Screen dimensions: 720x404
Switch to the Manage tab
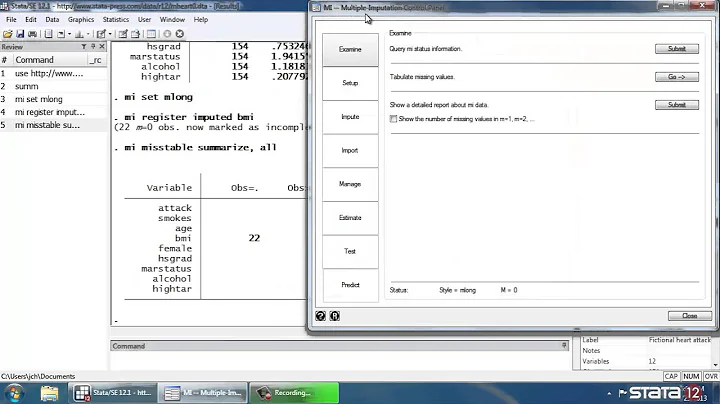tap(350, 184)
